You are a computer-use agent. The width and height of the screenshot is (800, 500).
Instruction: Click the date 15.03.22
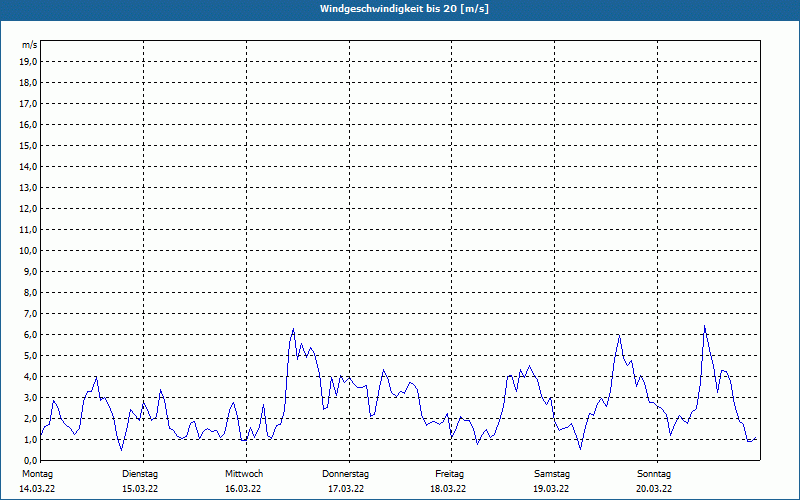(140, 489)
